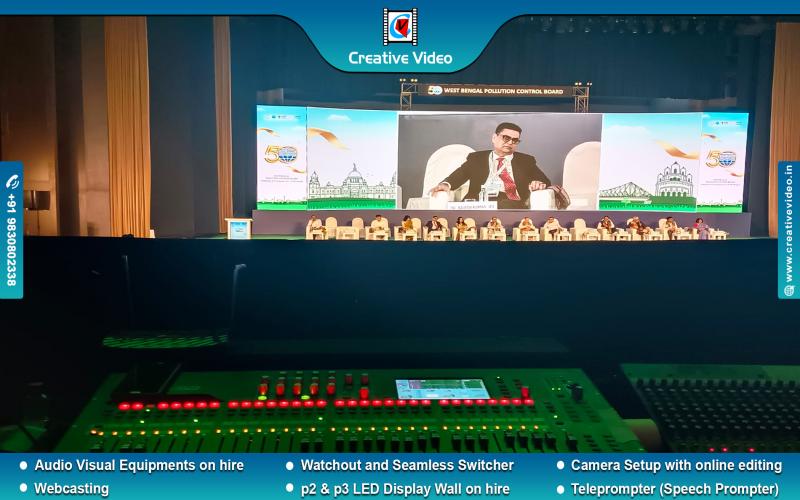Image resolution: width=800 pixels, height=500 pixels.
Task: Click the 50 anniversary emblem on left LED panel
Action: click(275, 155)
